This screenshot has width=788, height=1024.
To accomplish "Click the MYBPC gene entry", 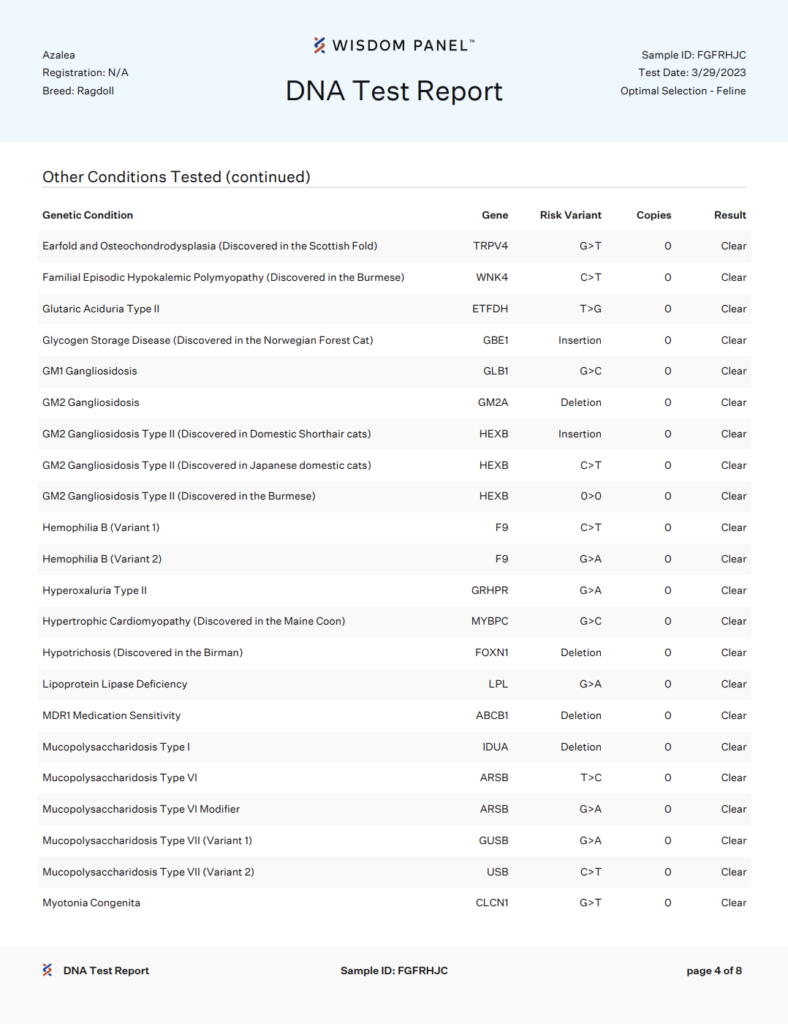I will 490,621.
